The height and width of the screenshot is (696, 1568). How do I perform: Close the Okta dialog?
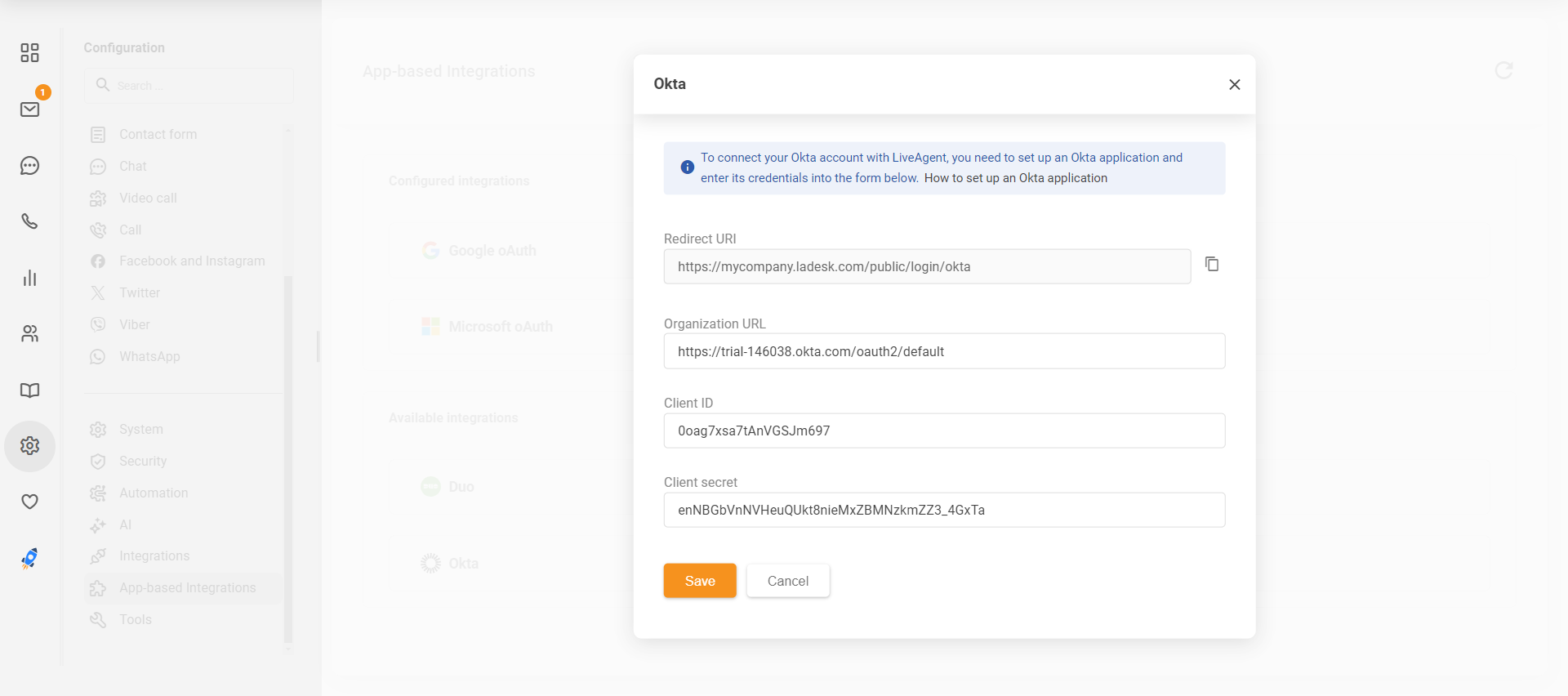click(1234, 85)
